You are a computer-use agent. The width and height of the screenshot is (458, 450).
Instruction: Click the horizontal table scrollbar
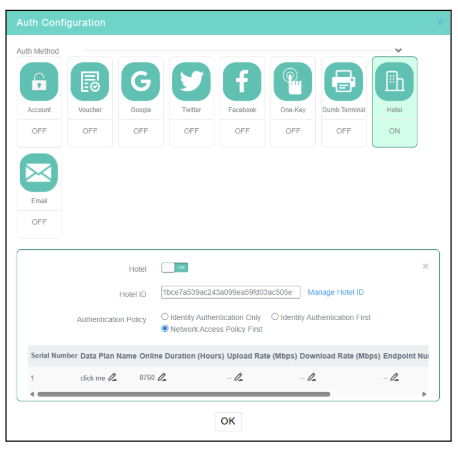(x=184, y=394)
